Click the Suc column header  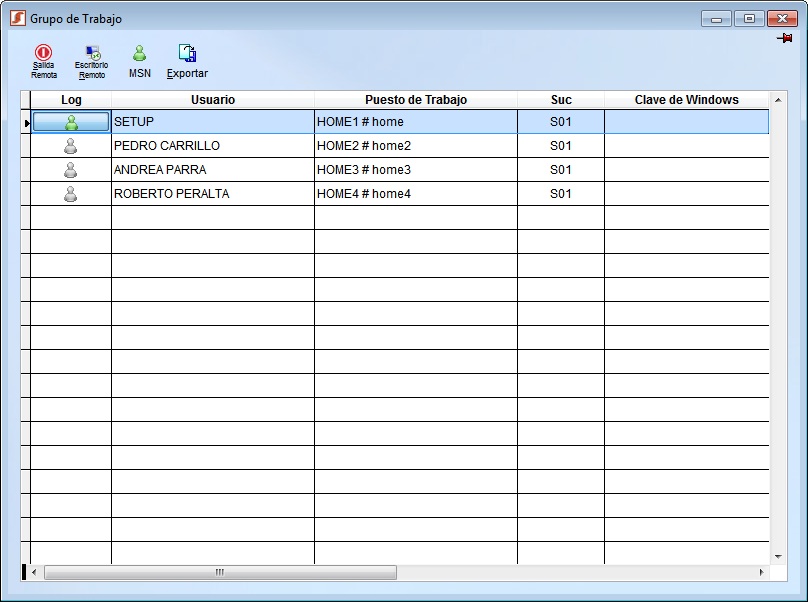(560, 100)
